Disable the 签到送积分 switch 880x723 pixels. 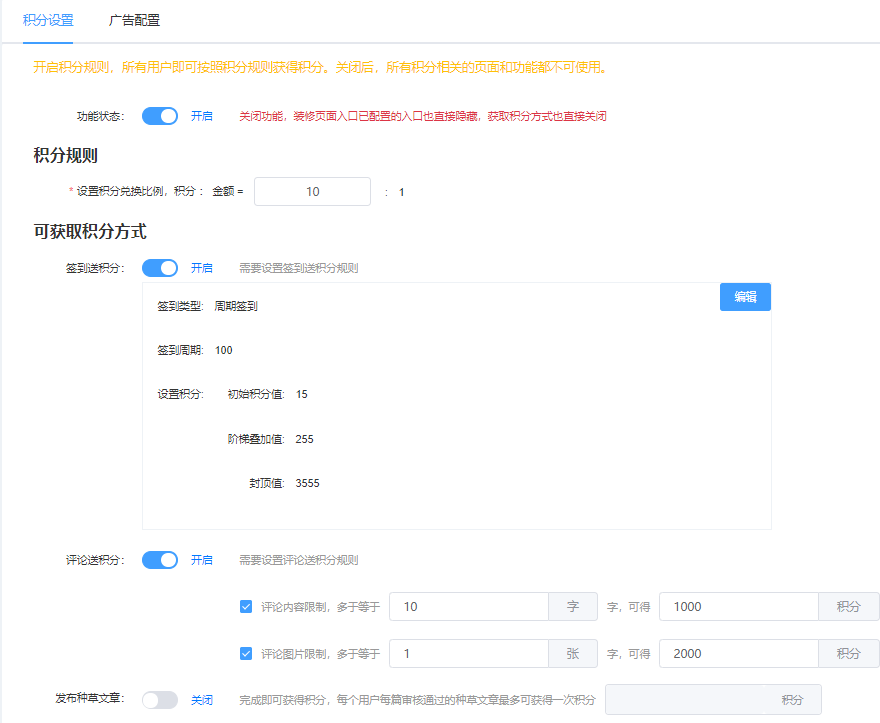(160, 268)
